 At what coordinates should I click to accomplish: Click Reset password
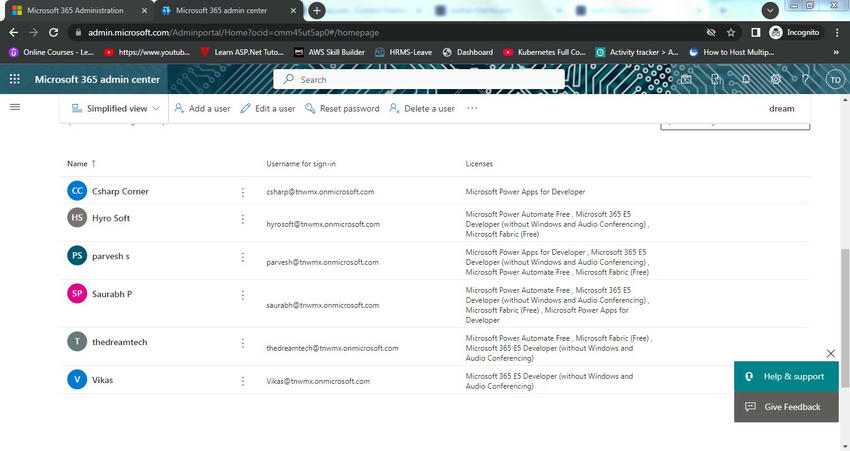tap(342, 108)
